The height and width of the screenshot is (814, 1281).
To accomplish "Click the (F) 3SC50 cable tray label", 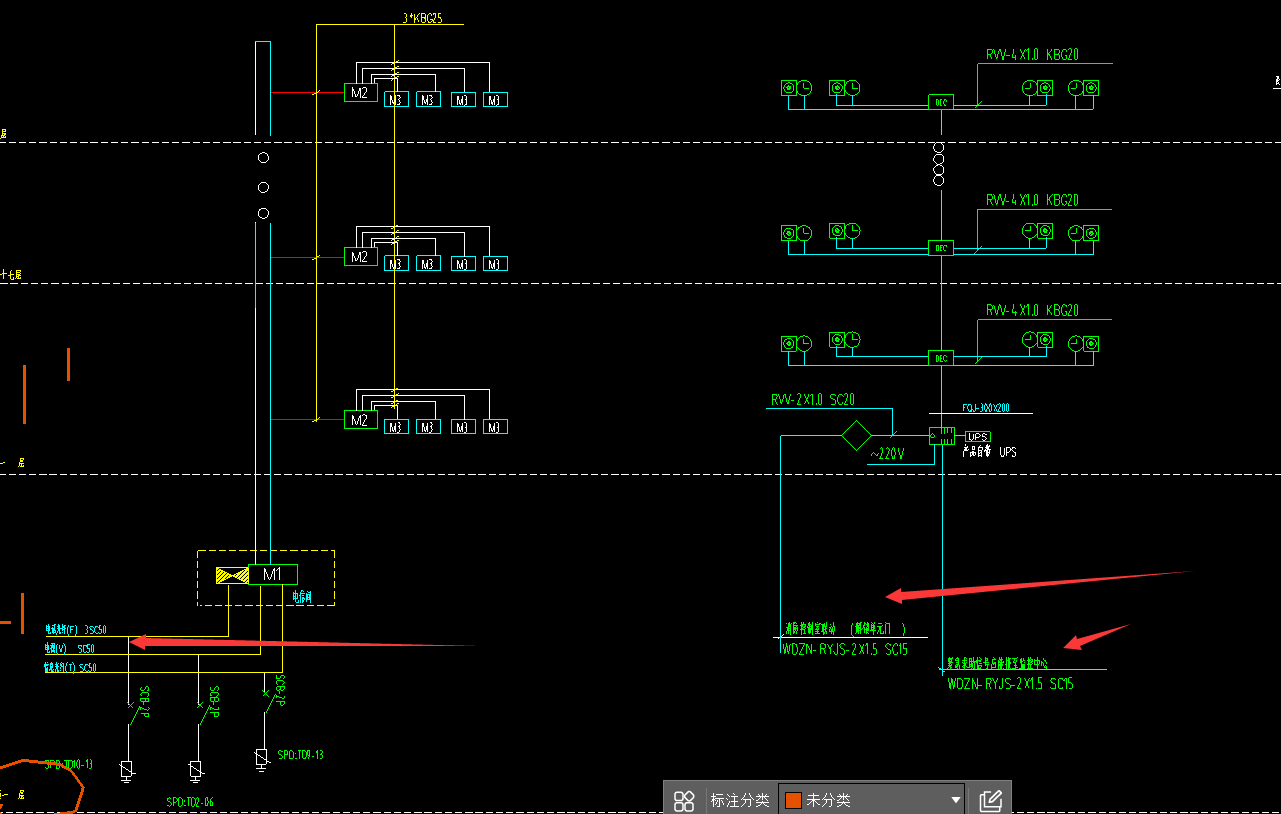I will [75, 630].
